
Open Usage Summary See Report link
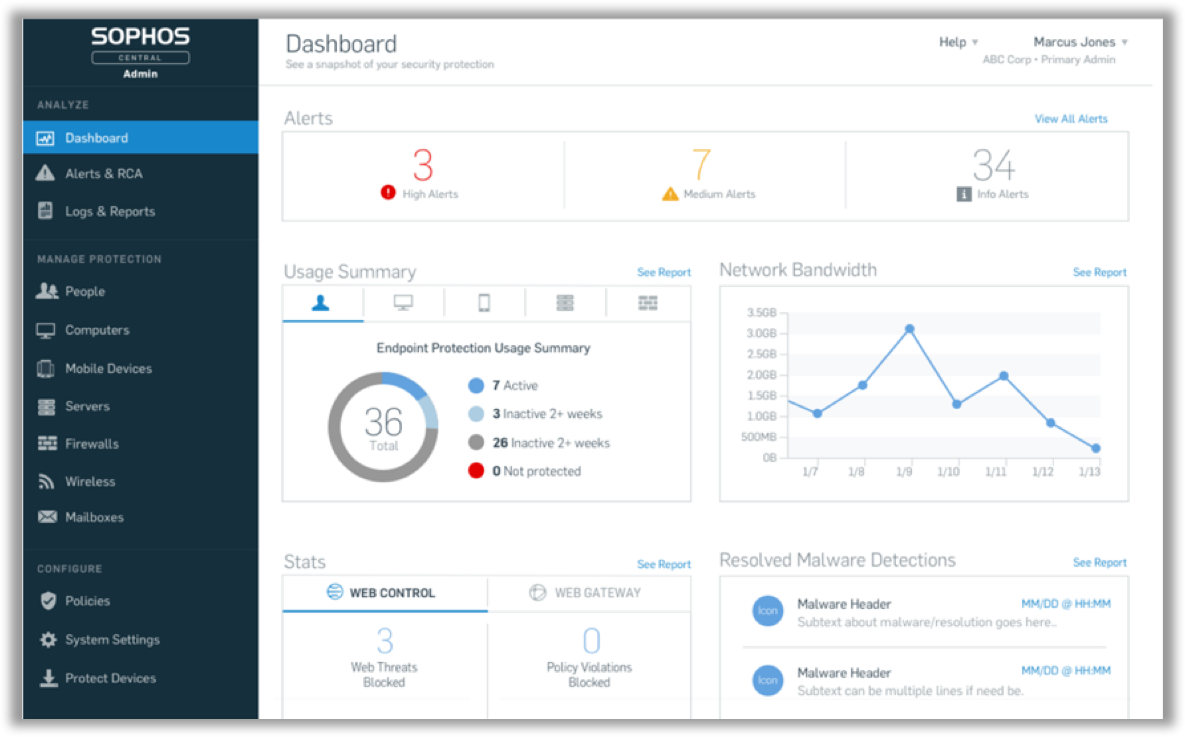coord(664,272)
